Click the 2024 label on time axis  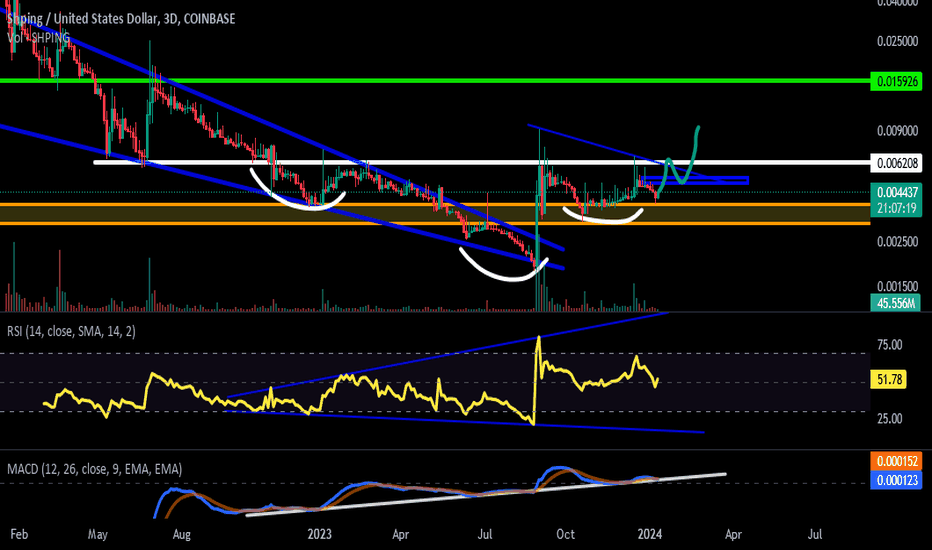coord(649,534)
